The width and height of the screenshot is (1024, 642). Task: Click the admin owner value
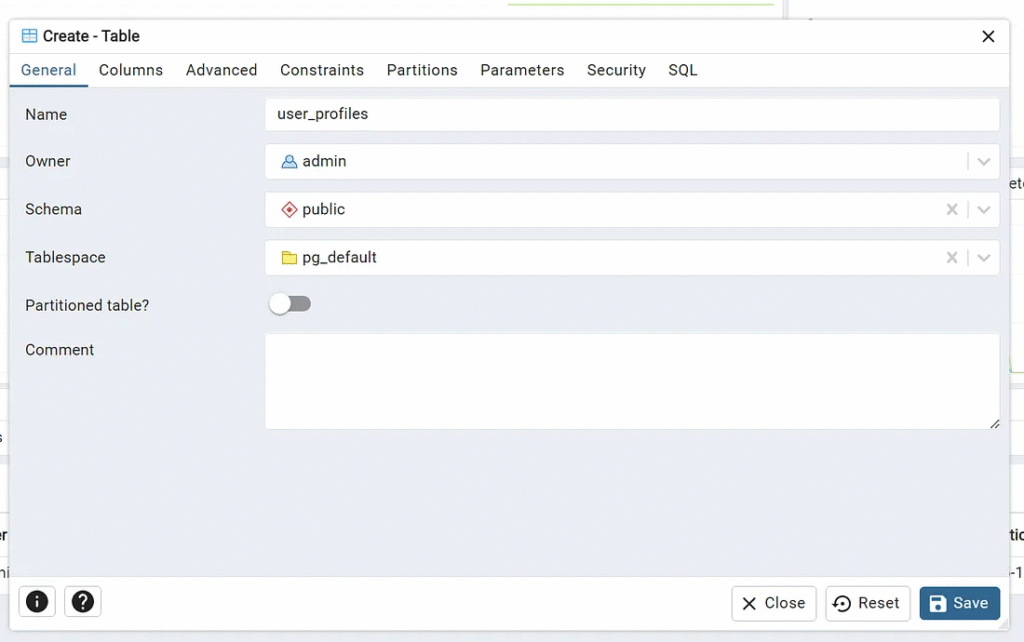click(324, 161)
